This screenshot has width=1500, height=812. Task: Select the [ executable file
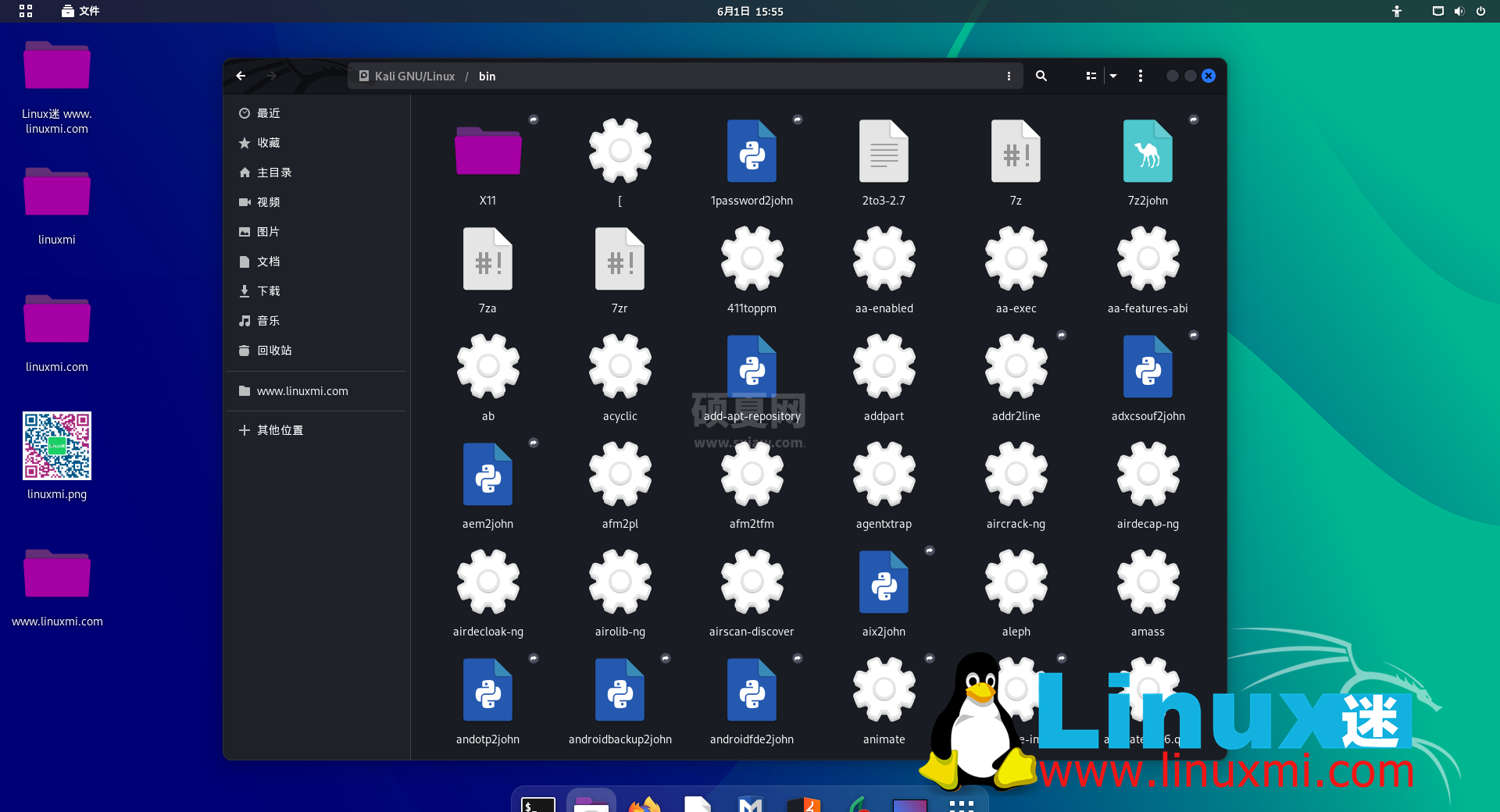point(620,162)
